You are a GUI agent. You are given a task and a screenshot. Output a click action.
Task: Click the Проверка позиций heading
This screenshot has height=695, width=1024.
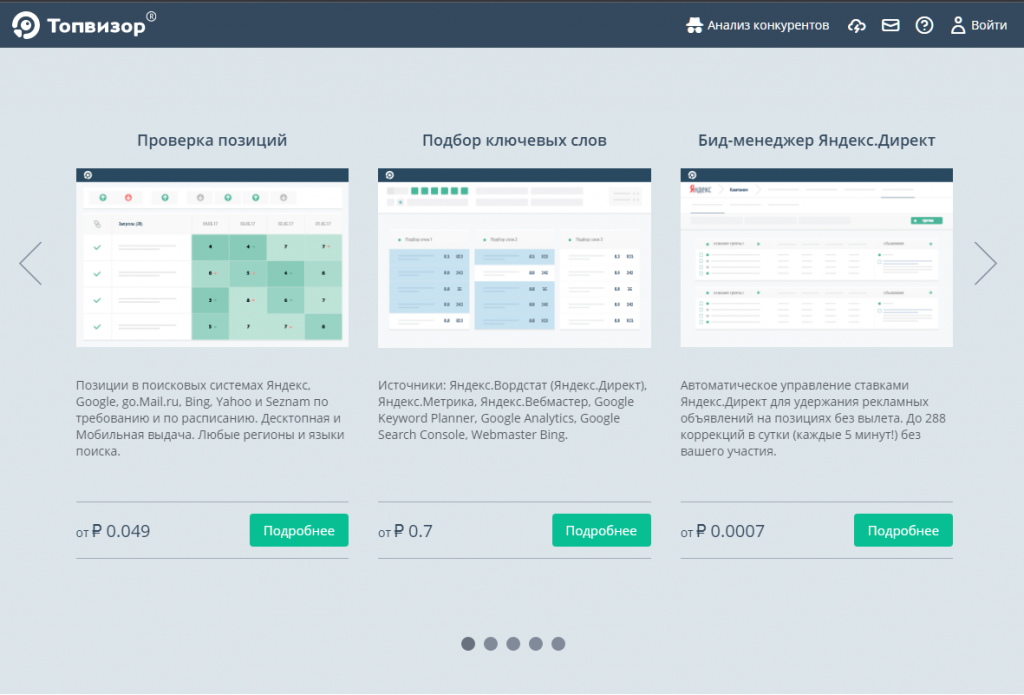click(x=212, y=141)
